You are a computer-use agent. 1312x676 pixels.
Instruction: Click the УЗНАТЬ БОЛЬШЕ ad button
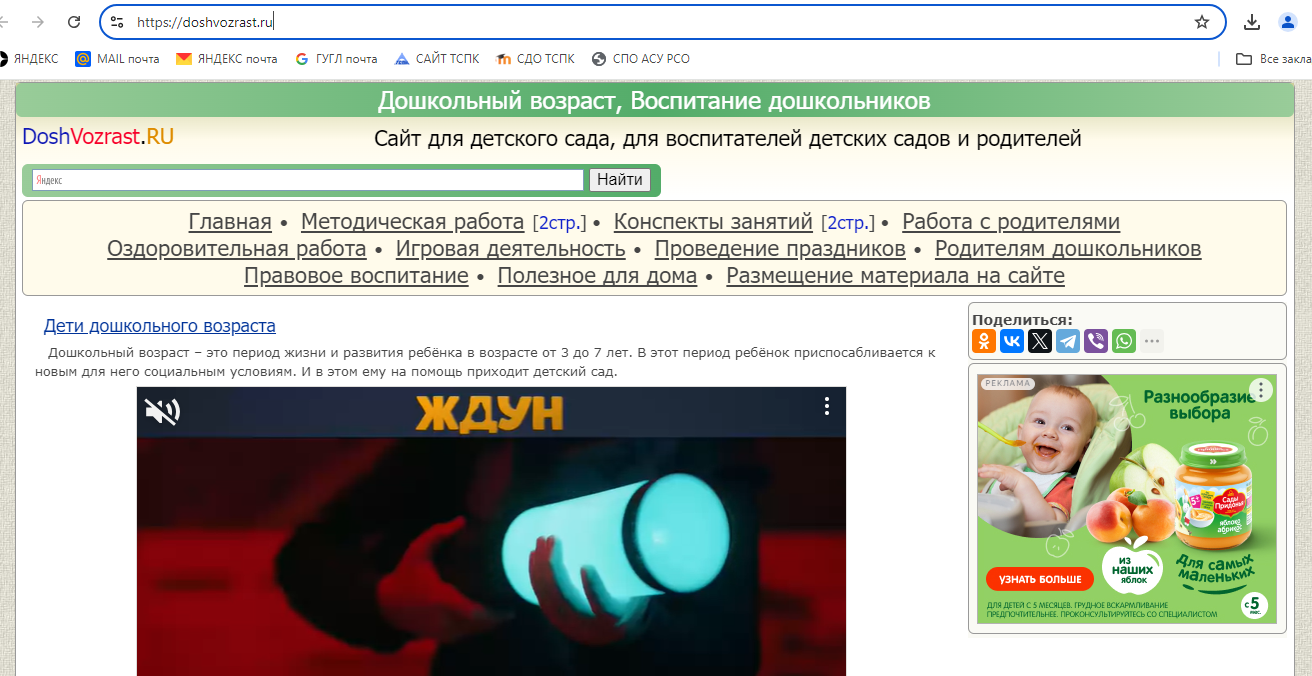pyautogui.click(x=1039, y=579)
